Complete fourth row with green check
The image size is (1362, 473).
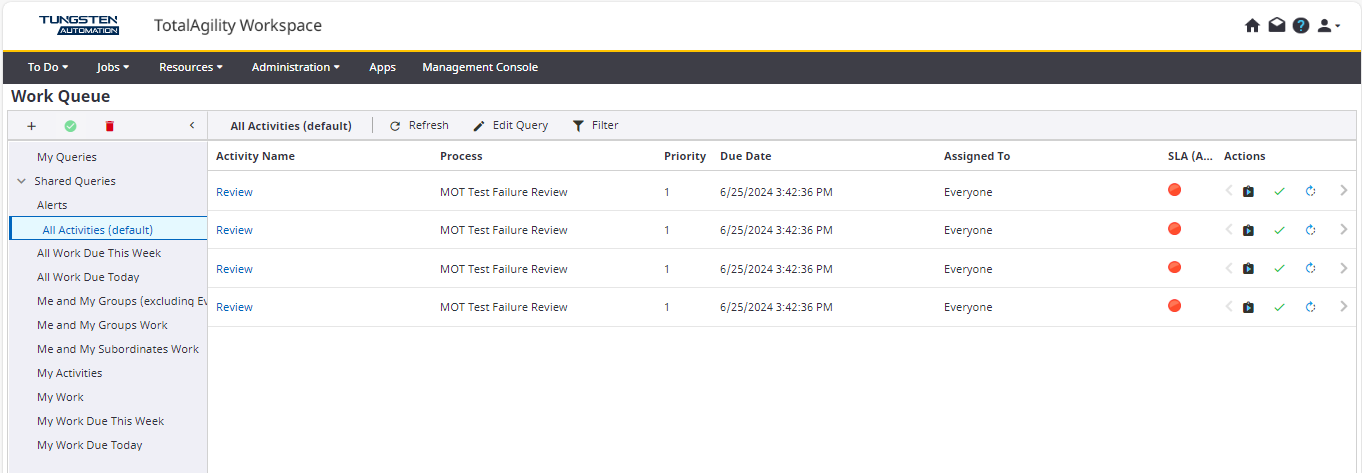(x=1279, y=307)
